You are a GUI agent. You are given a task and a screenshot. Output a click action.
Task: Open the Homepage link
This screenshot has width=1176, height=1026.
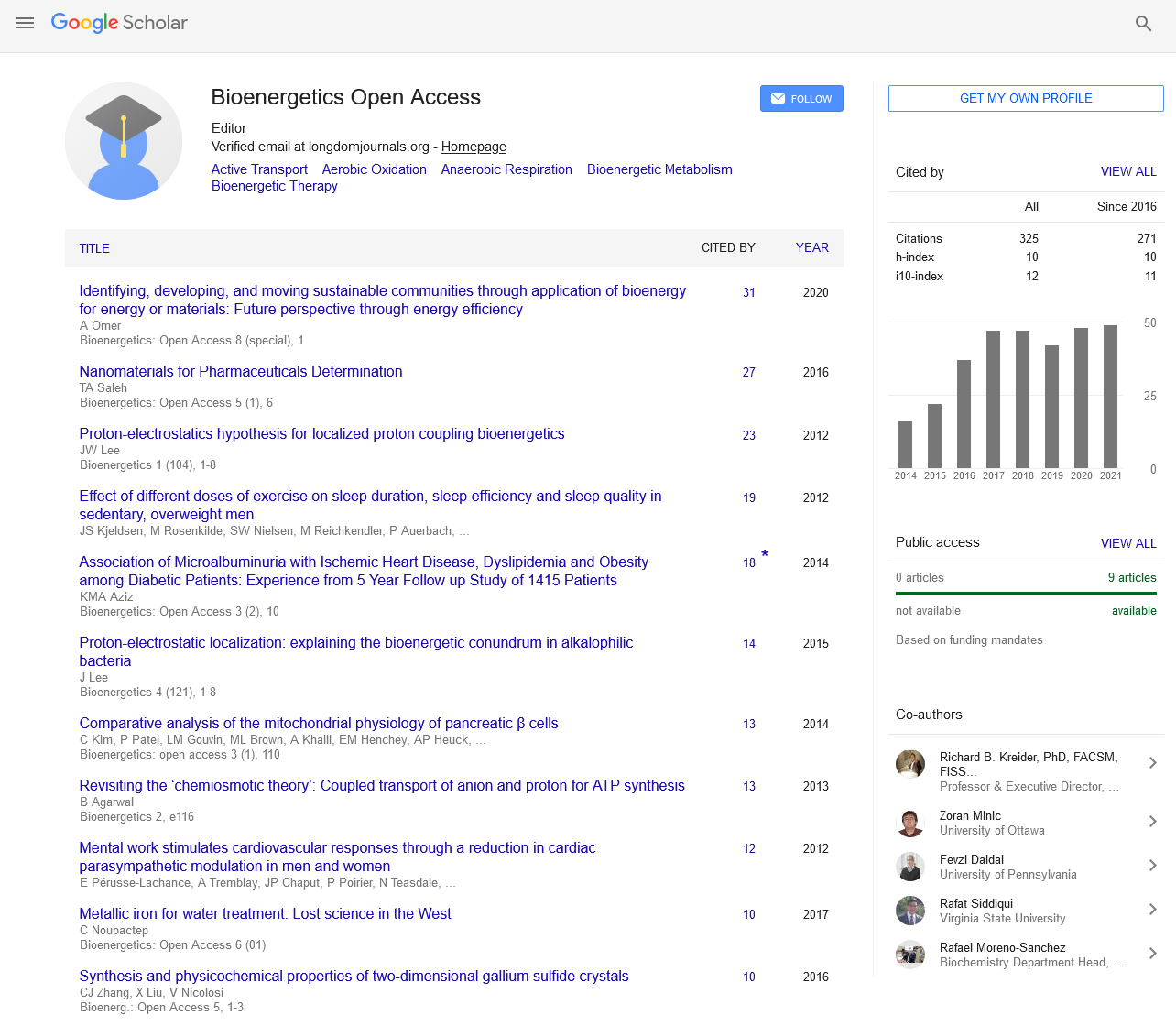click(474, 147)
